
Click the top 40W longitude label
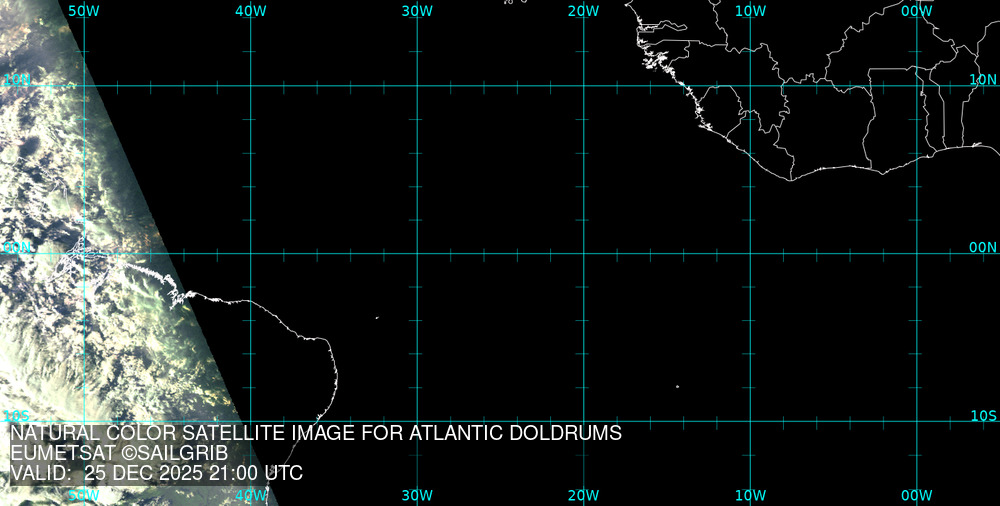tap(250, 11)
